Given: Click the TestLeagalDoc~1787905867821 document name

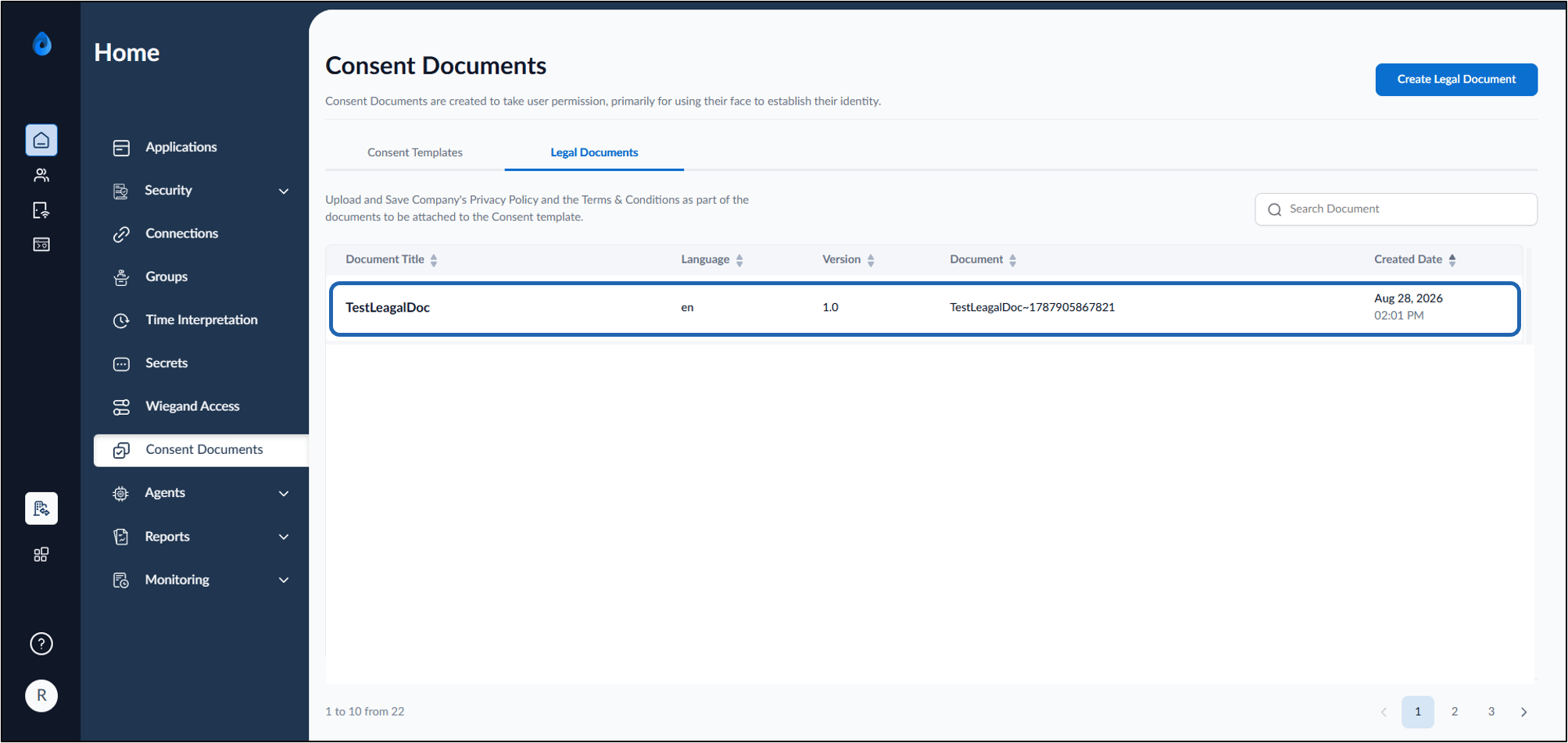Looking at the screenshot, I should [1033, 308].
